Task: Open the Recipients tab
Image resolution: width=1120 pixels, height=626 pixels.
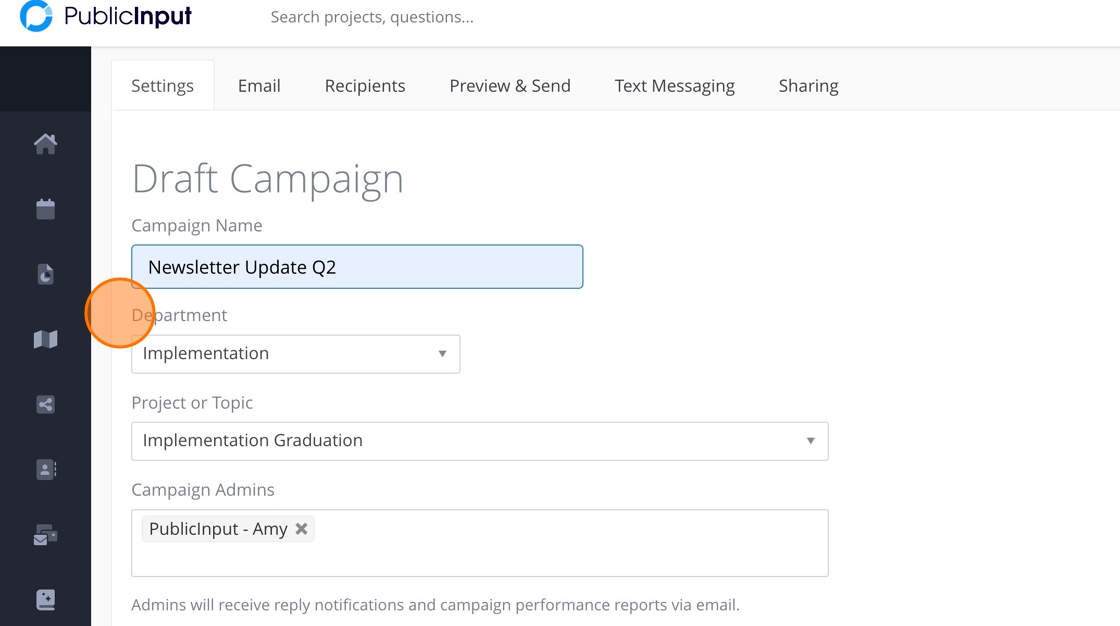Action: point(365,86)
